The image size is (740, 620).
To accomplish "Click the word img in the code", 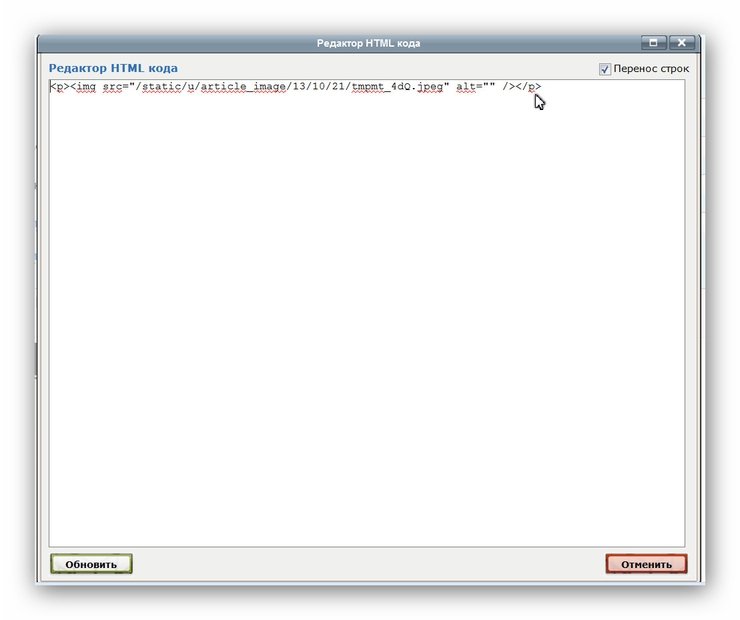I will pos(85,87).
